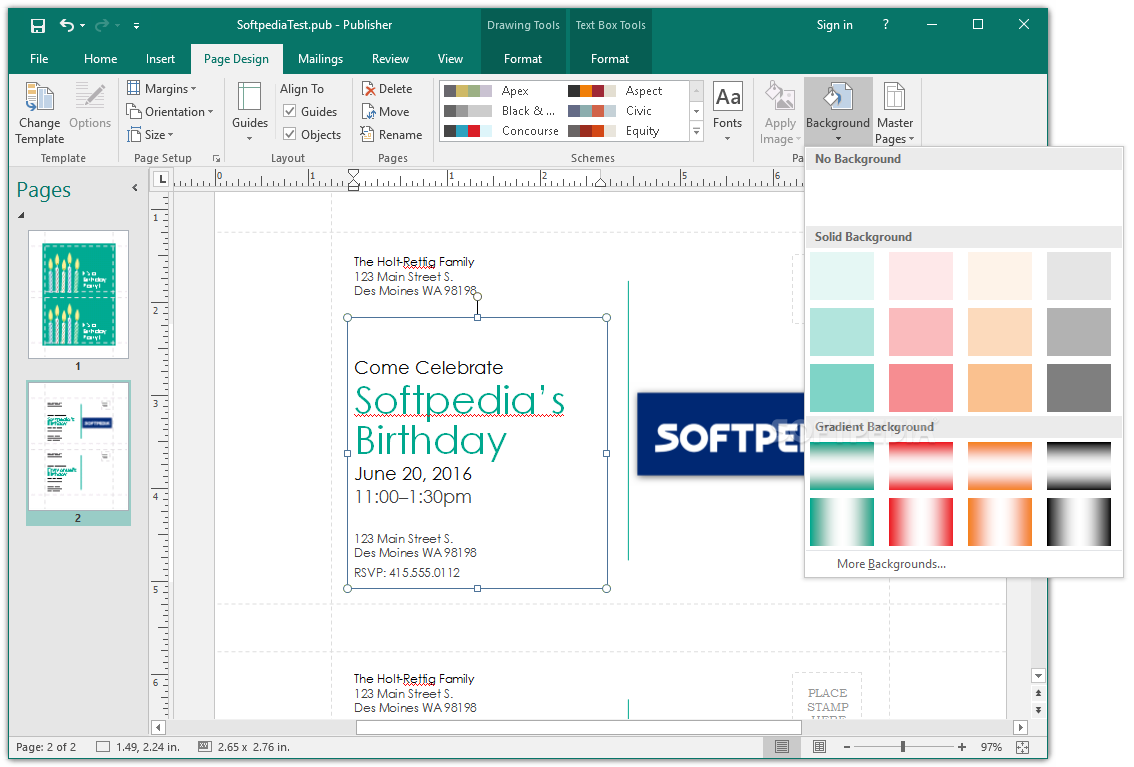Click Move page command
The height and width of the screenshot is (767, 1134).
click(x=385, y=112)
